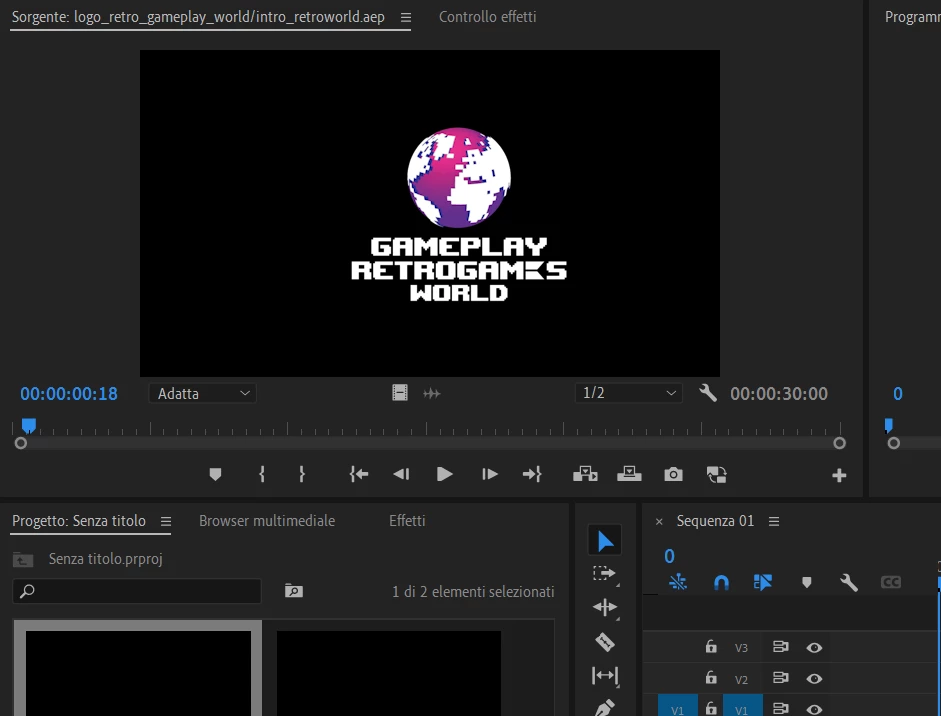Select Progetto: Senza titolo tab
941x716 pixels.
[79, 520]
